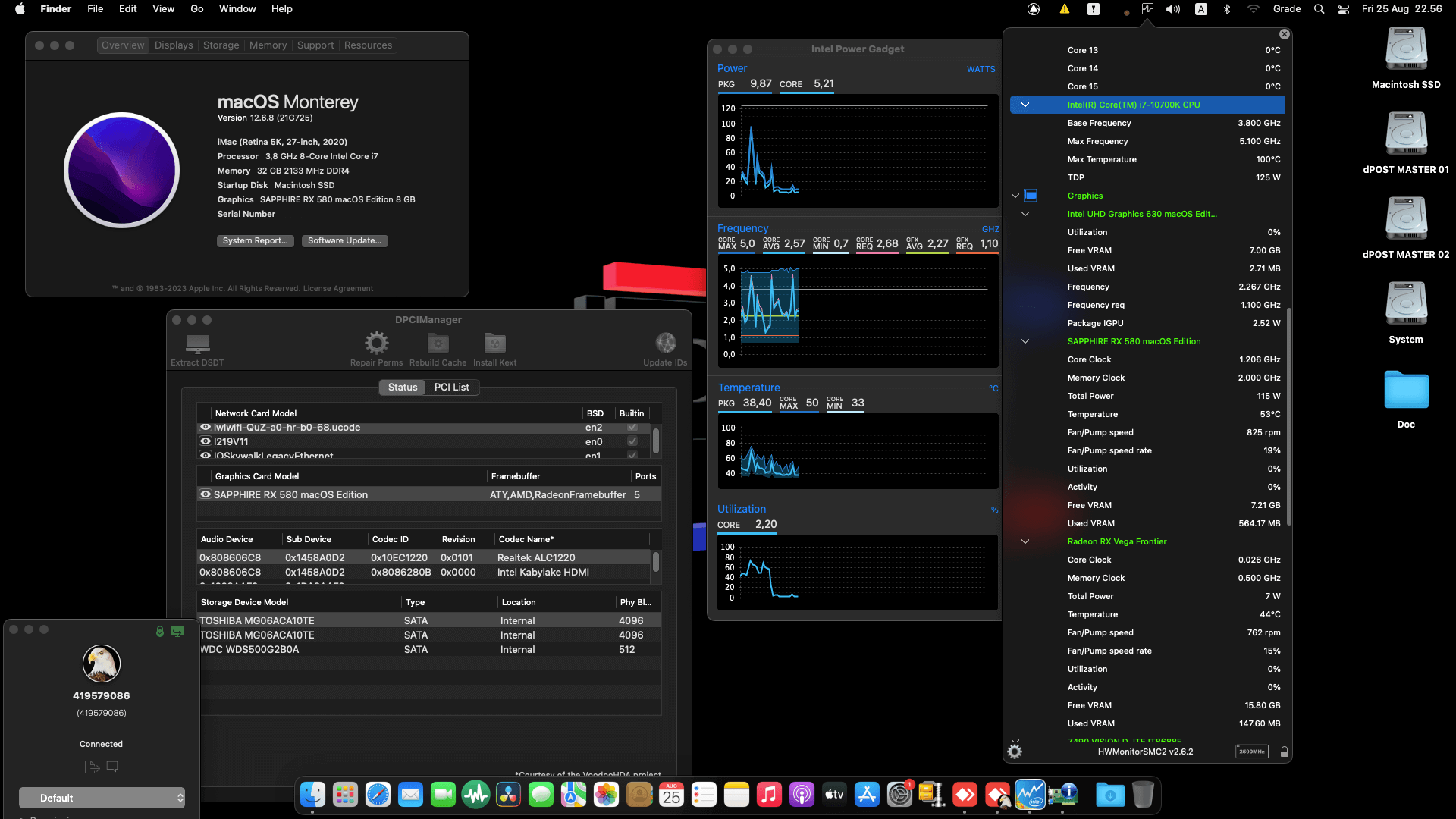The image size is (1456, 819).
Task: Click file transfer icon under Connected
Action: (92, 767)
